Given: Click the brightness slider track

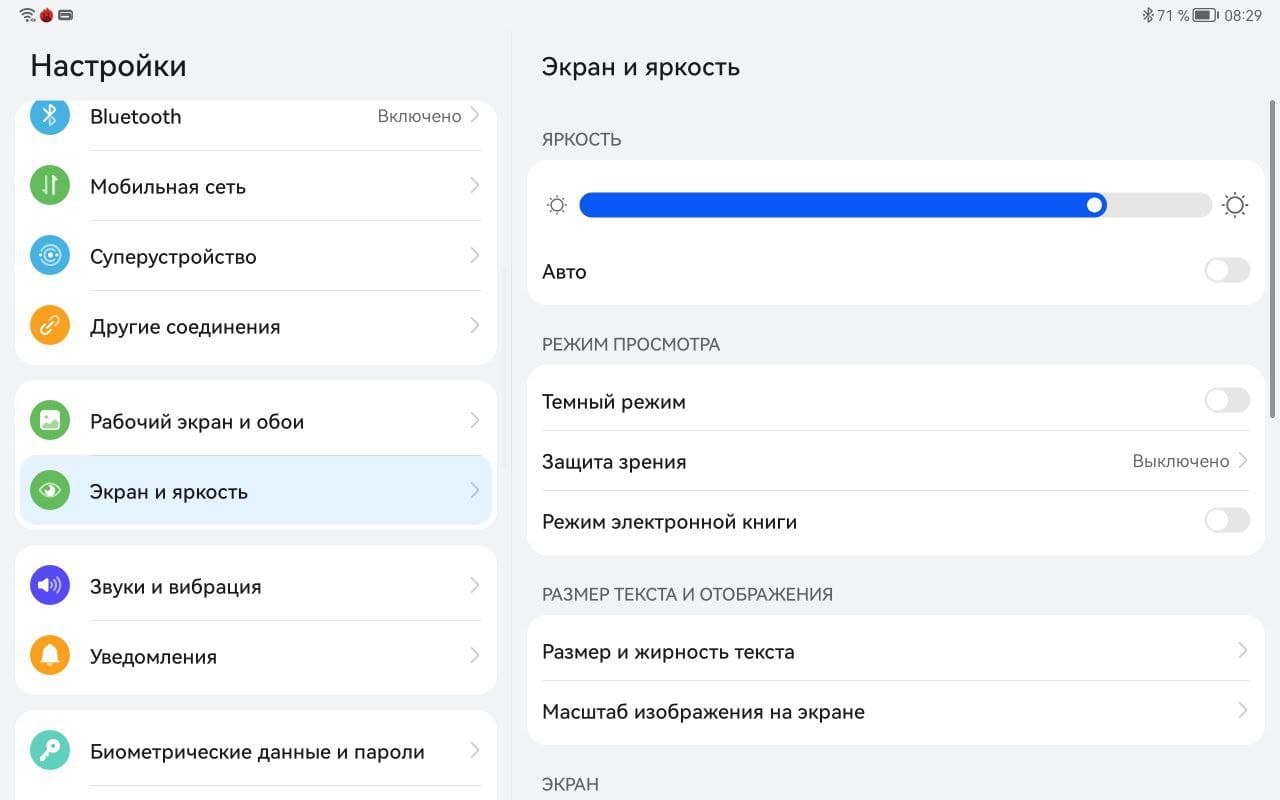Looking at the screenshot, I should pyautogui.click(x=895, y=205).
